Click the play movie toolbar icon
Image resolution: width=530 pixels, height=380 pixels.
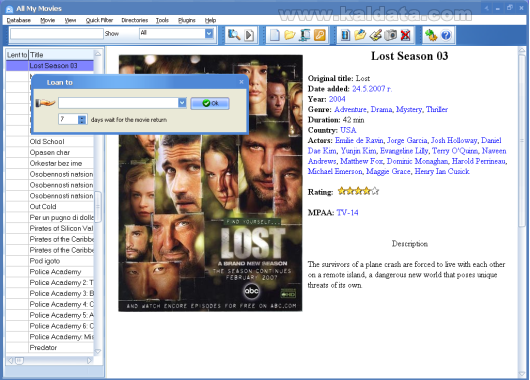[249, 35]
